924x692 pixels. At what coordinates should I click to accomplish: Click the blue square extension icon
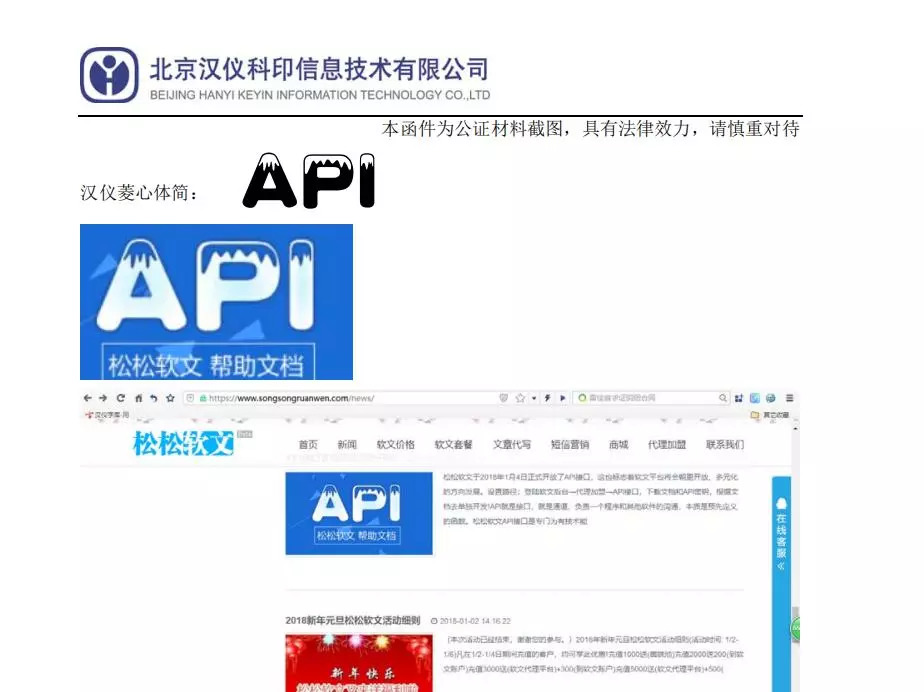pyautogui.click(x=755, y=398)
